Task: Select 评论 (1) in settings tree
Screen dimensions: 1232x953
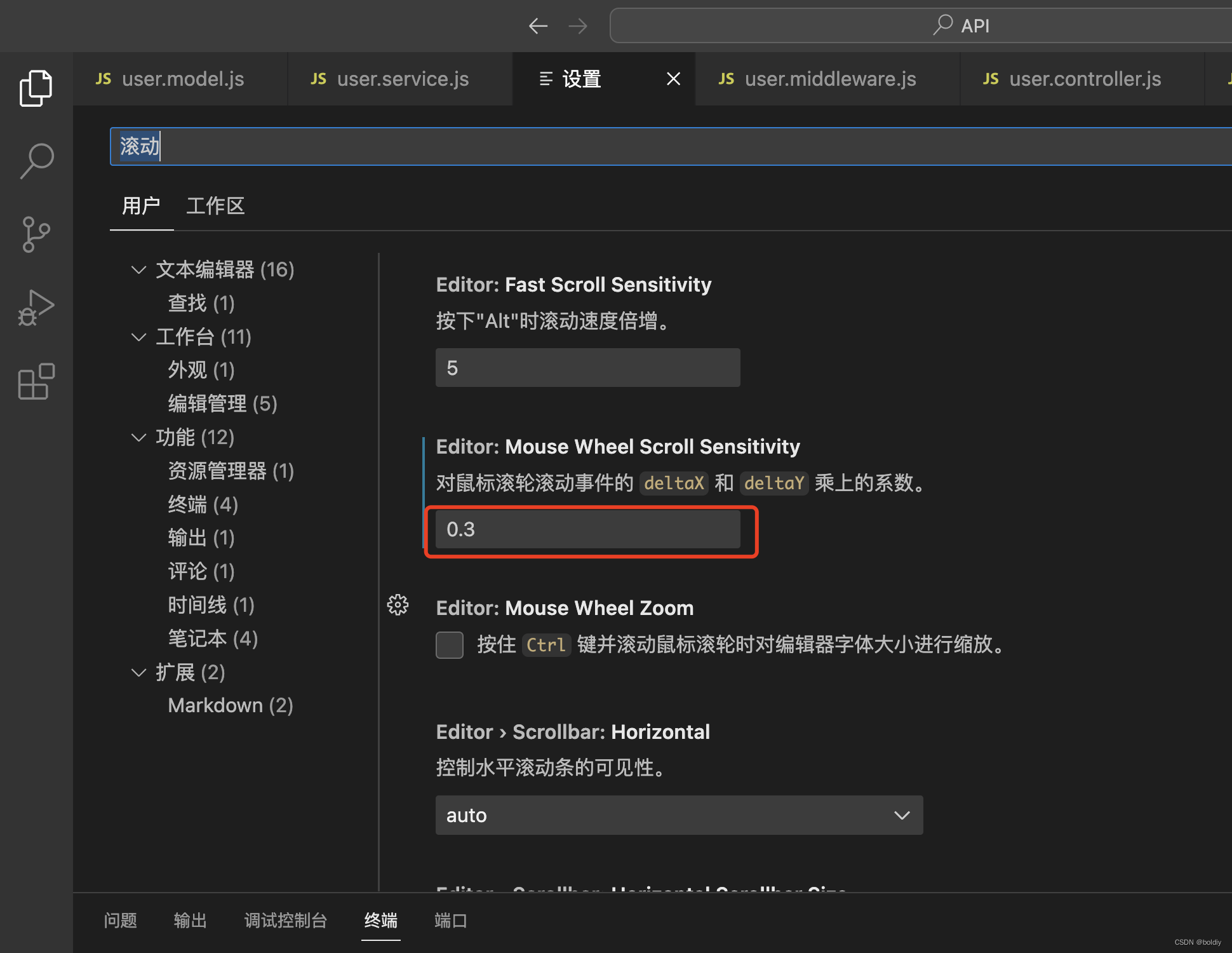Action: [201, 571]
